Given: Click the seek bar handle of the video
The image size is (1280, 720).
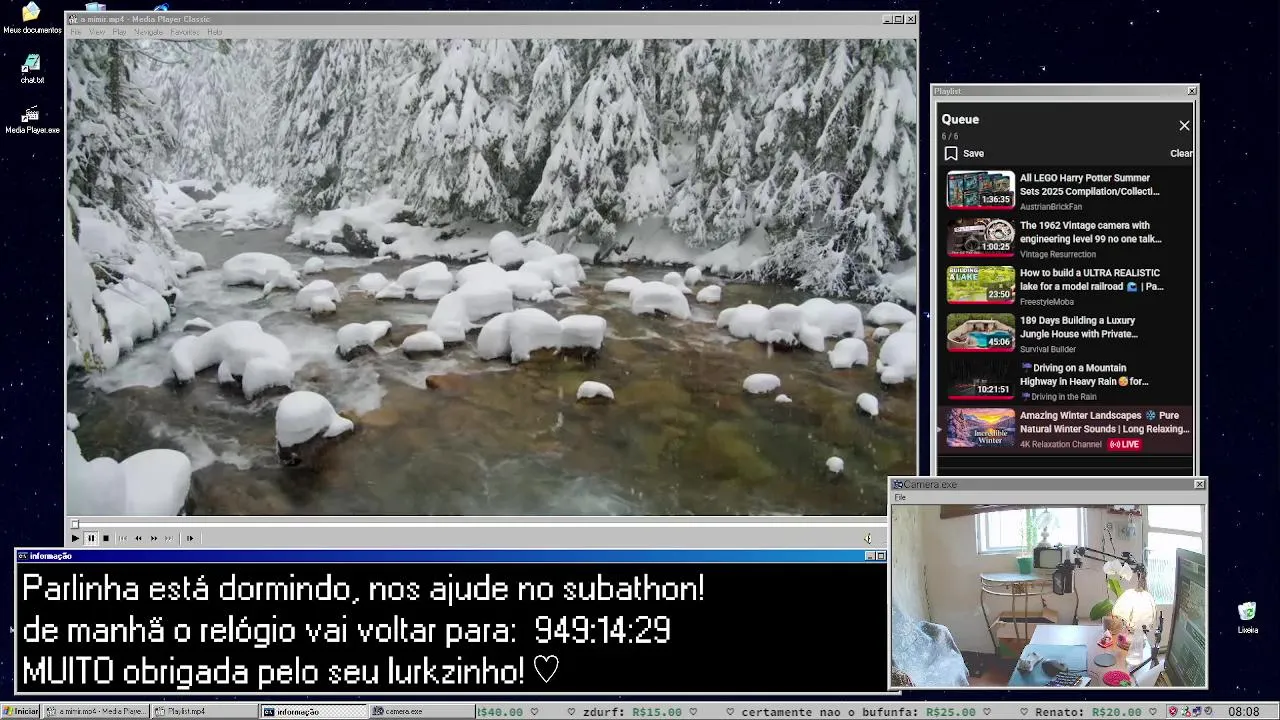Looking at the screenshot, I should [x=74, y=524].
